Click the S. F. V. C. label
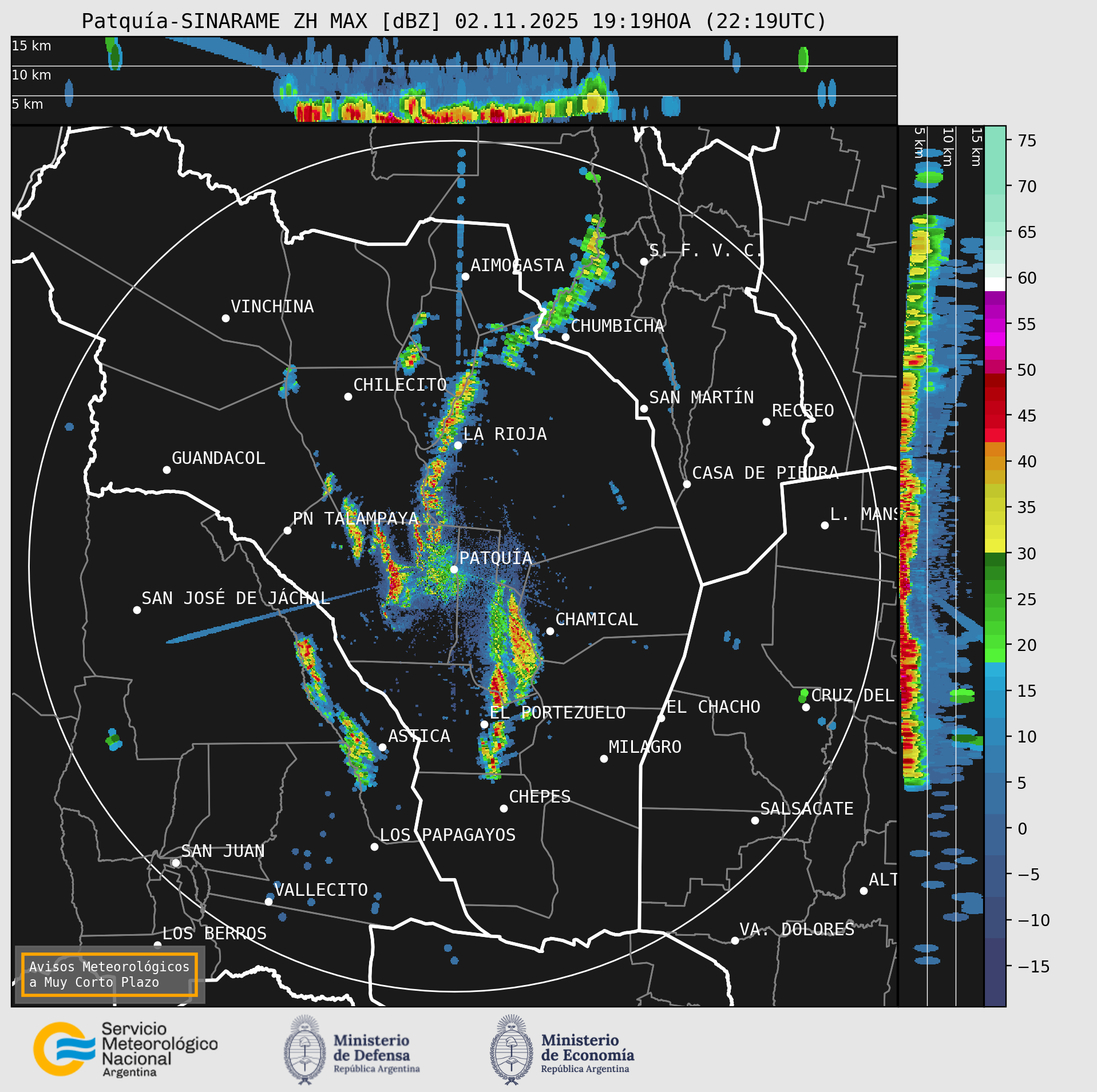 click(706, 251)
